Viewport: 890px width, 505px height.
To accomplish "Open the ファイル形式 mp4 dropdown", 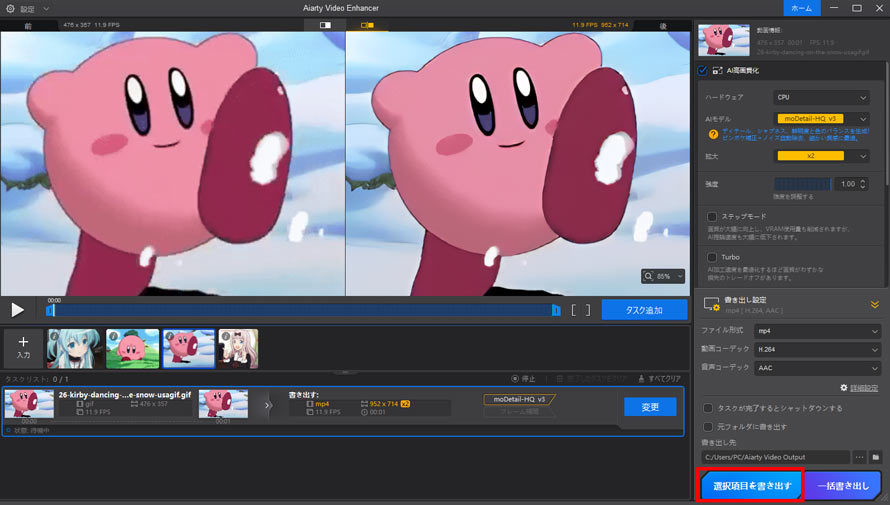I will click(x=817, y=331).
